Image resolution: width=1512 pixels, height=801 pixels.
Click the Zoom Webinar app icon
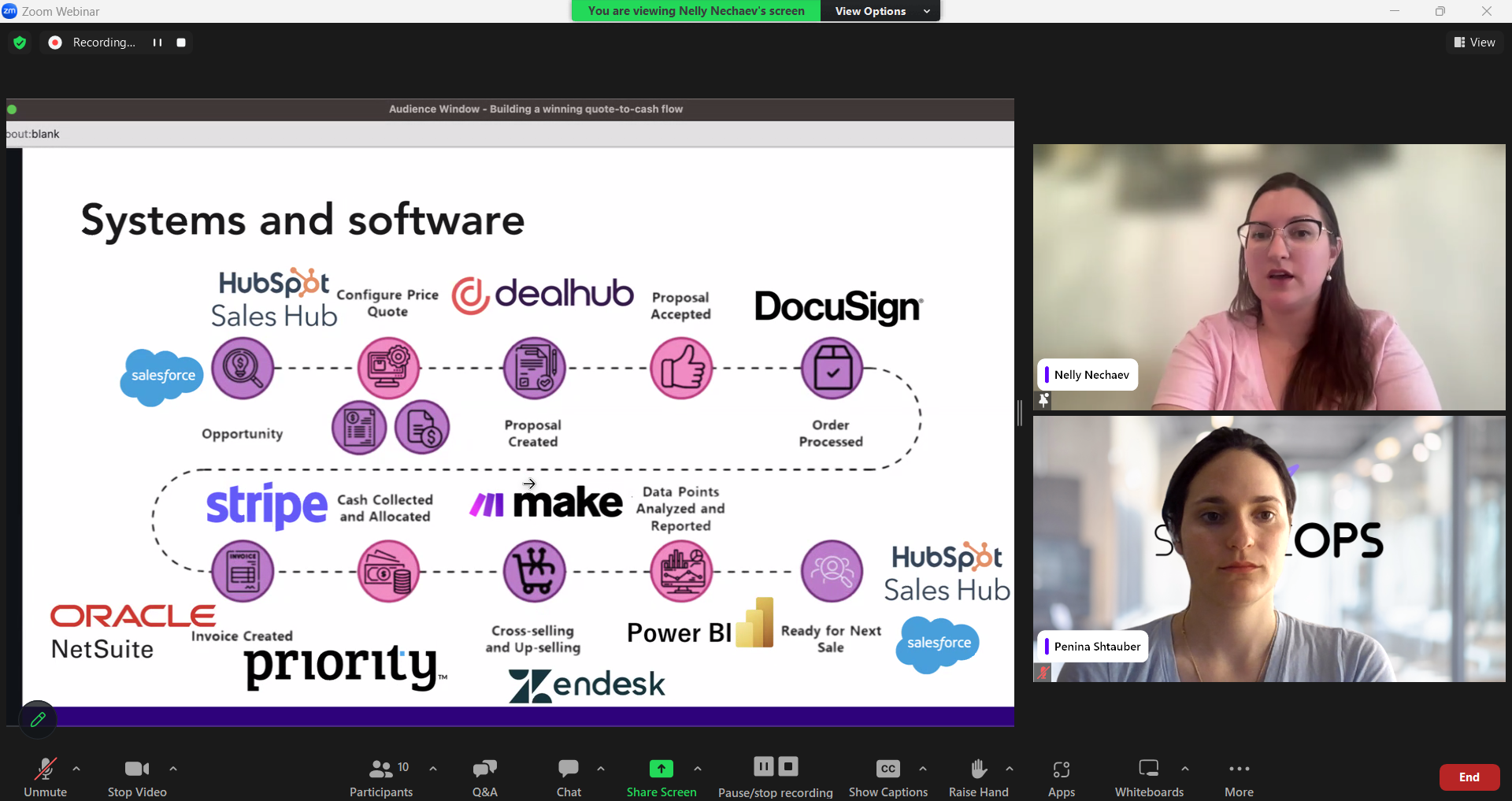click(9, 11)
